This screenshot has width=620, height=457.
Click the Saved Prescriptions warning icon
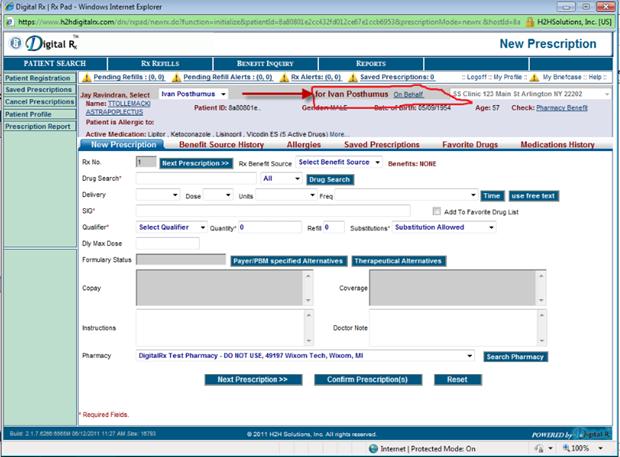click(x=353, y=77)
